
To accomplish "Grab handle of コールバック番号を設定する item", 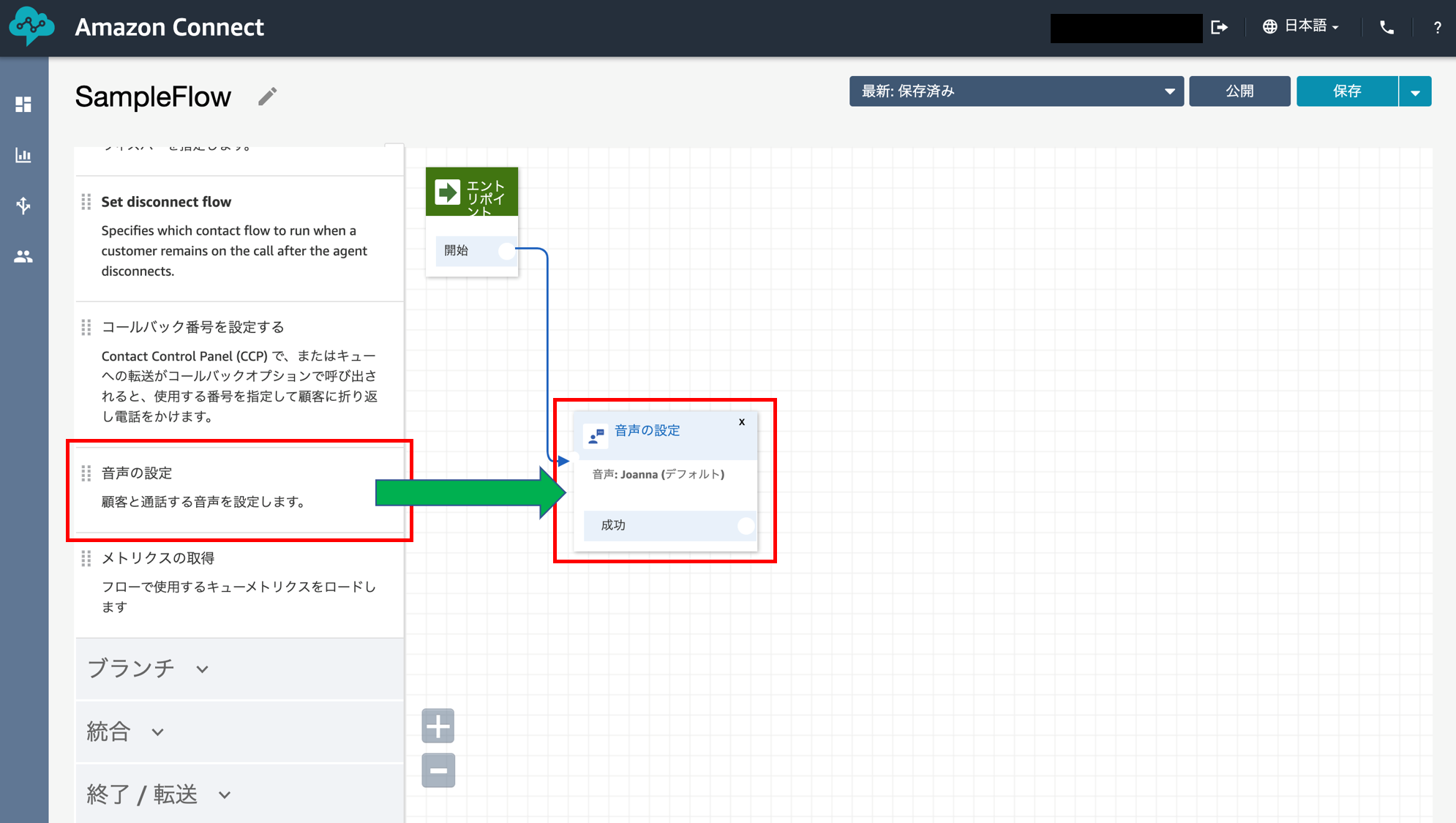I will pyautogui.click(x=86, y=327).
